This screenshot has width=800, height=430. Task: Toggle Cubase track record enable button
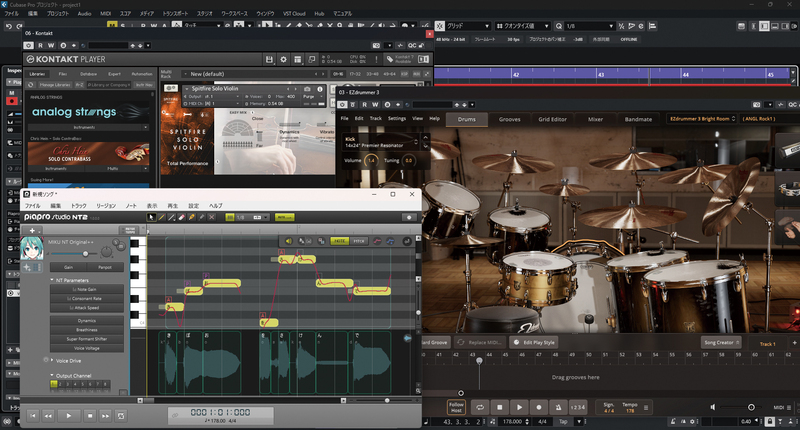pos(12,101)
